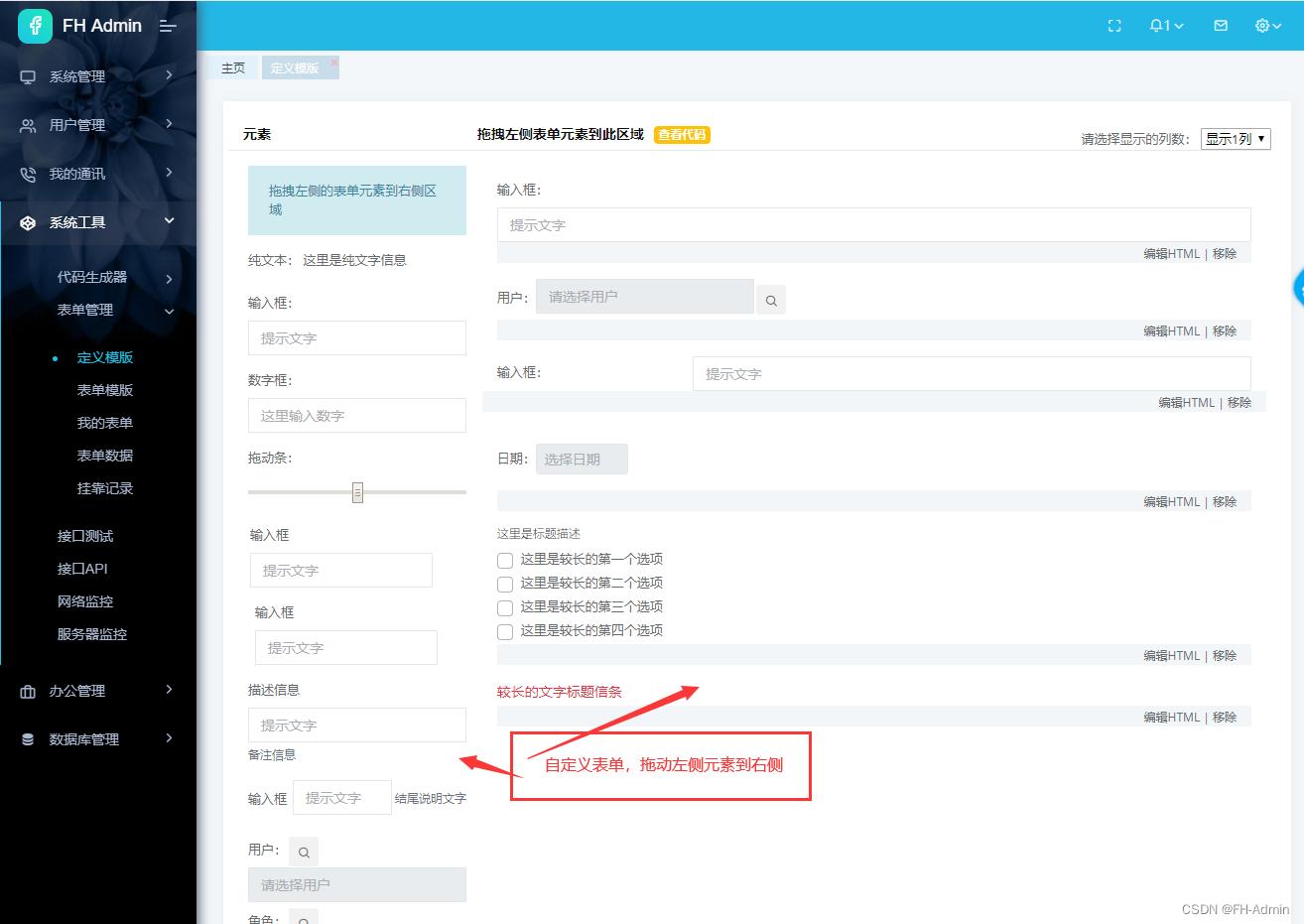
Task: Check 这里是较长的第一个选项
Action: pos(505,561)
